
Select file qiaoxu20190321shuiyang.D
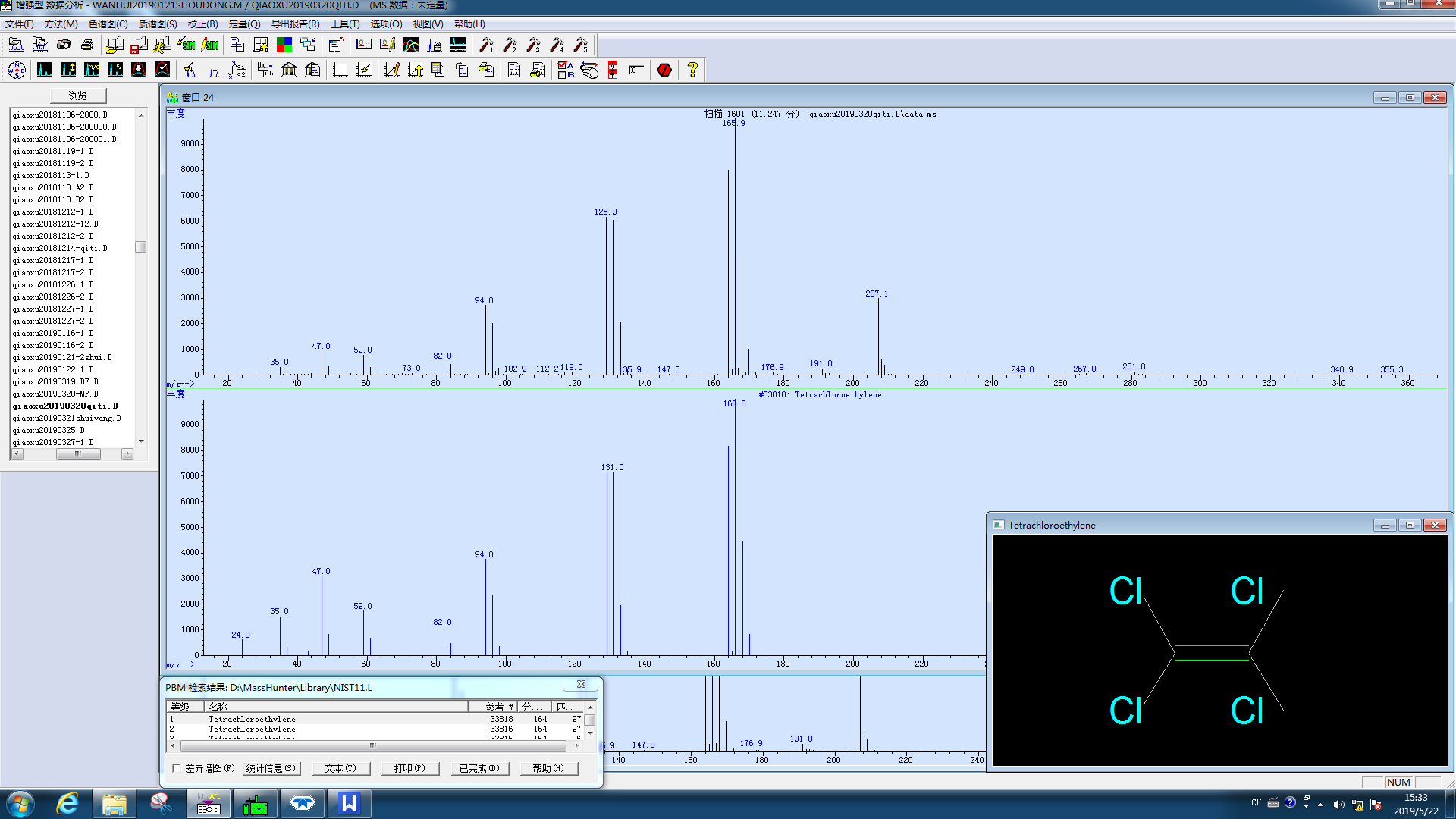67,418
